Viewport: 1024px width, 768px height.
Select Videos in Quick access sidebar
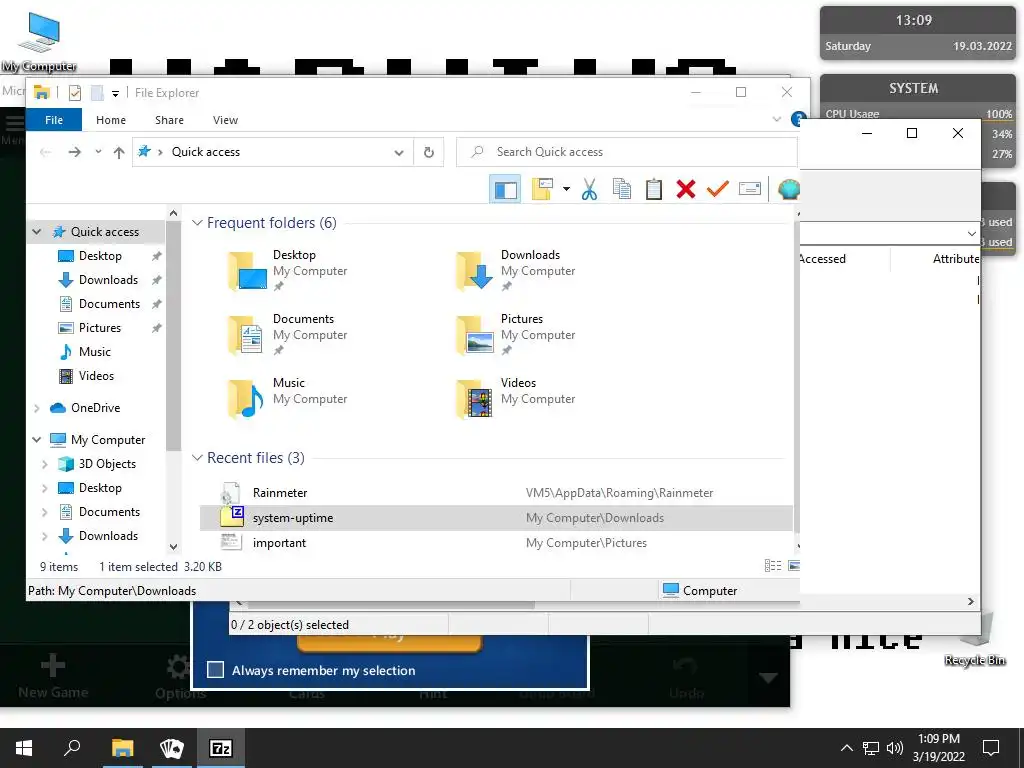97,376
